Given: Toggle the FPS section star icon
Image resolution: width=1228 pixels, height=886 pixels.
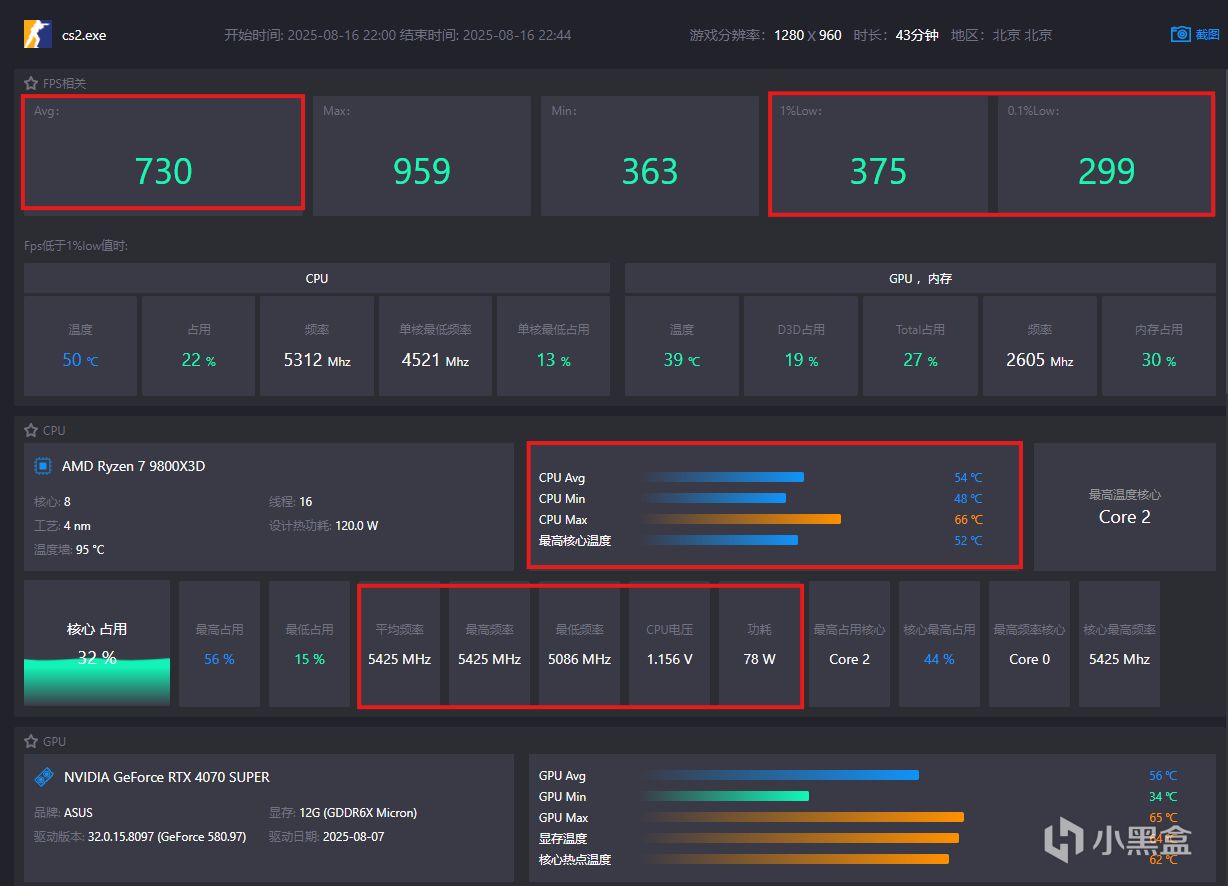Looking at the screenshot, I should pos(31,83).
